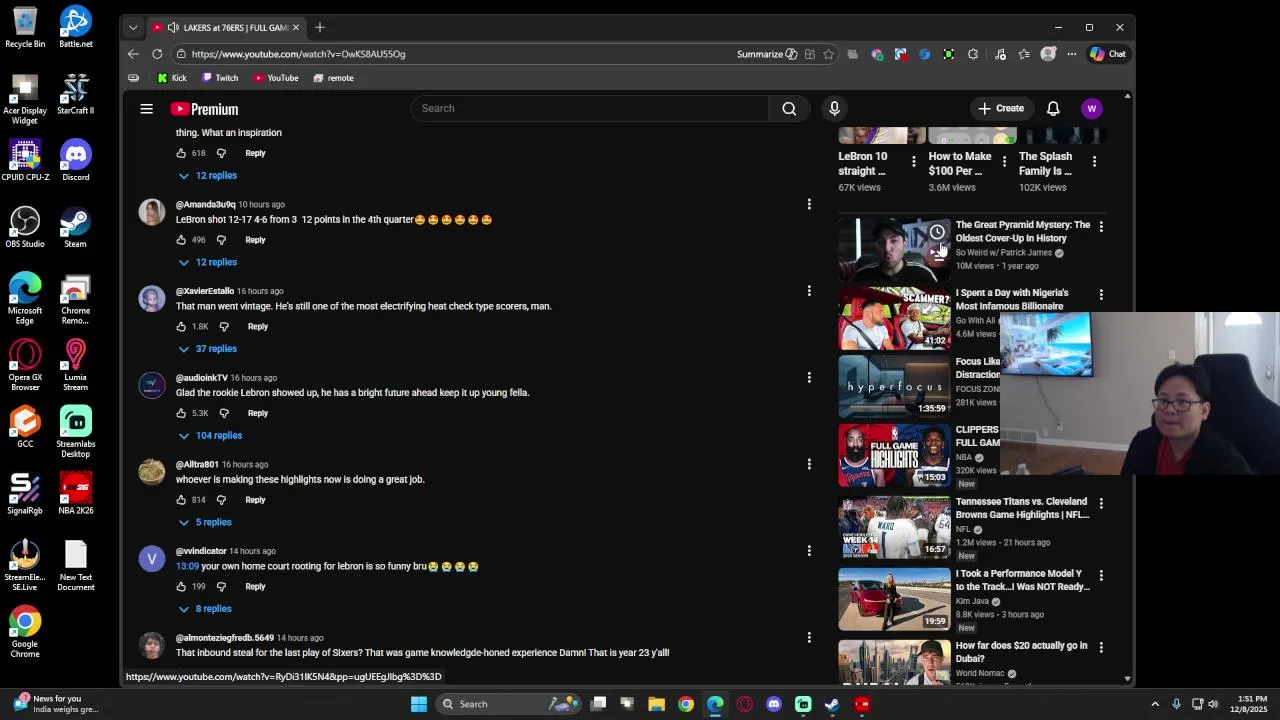Open browser extensions puzzle icon
Screen dimensions: 1280x720
(x=973, y=54)
